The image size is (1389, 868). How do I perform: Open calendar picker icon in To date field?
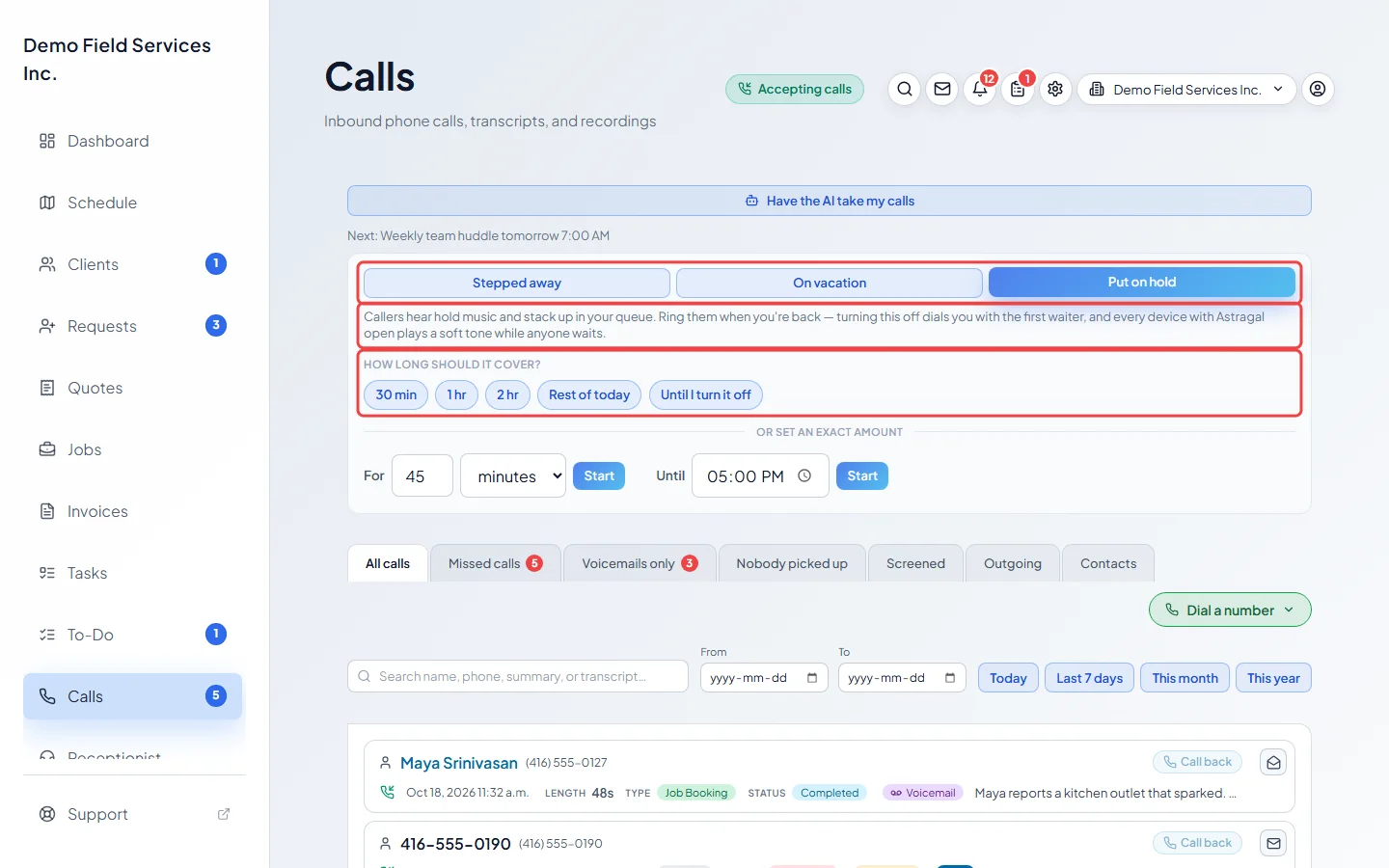point(950,678)
